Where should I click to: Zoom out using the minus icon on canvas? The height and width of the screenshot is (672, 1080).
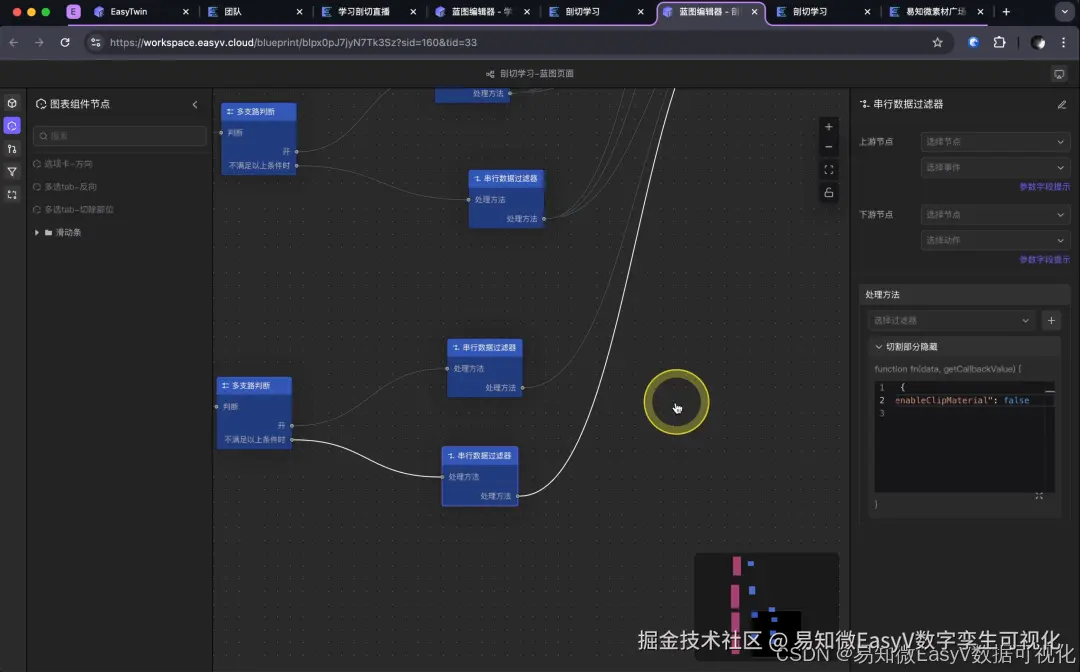pyautogui.click(x=828, y=147)
